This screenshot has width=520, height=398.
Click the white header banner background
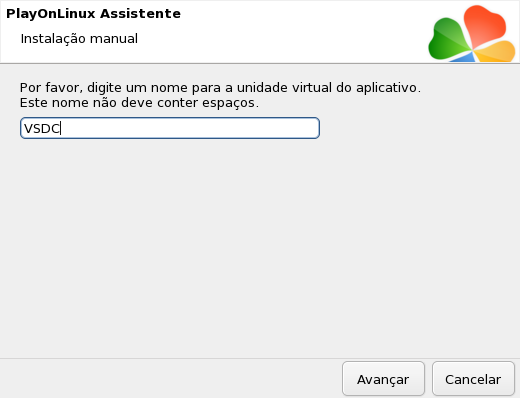click(267, 32)
